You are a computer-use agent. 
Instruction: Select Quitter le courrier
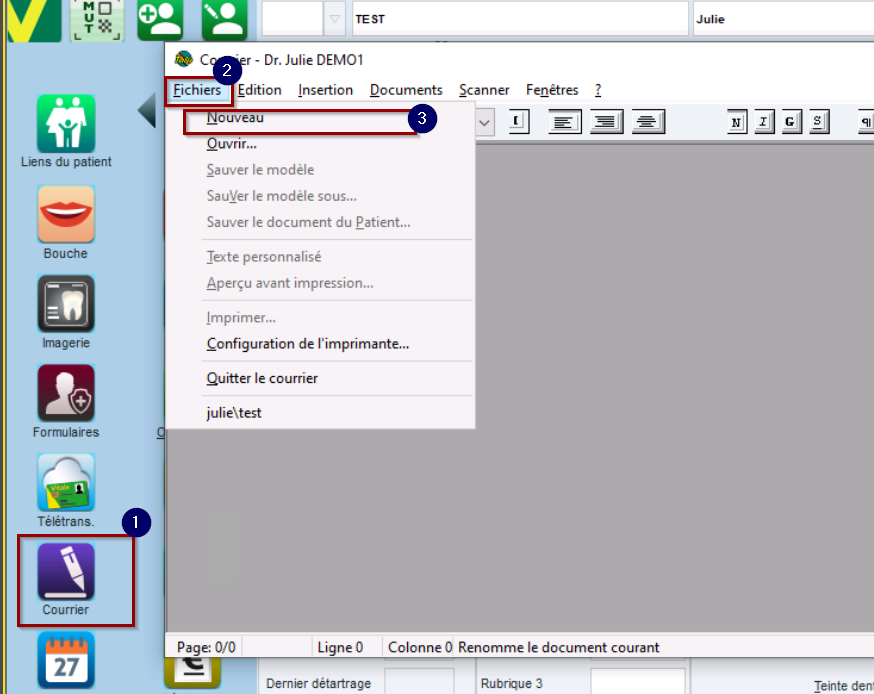pyautogui.click(x=320, y=378)
